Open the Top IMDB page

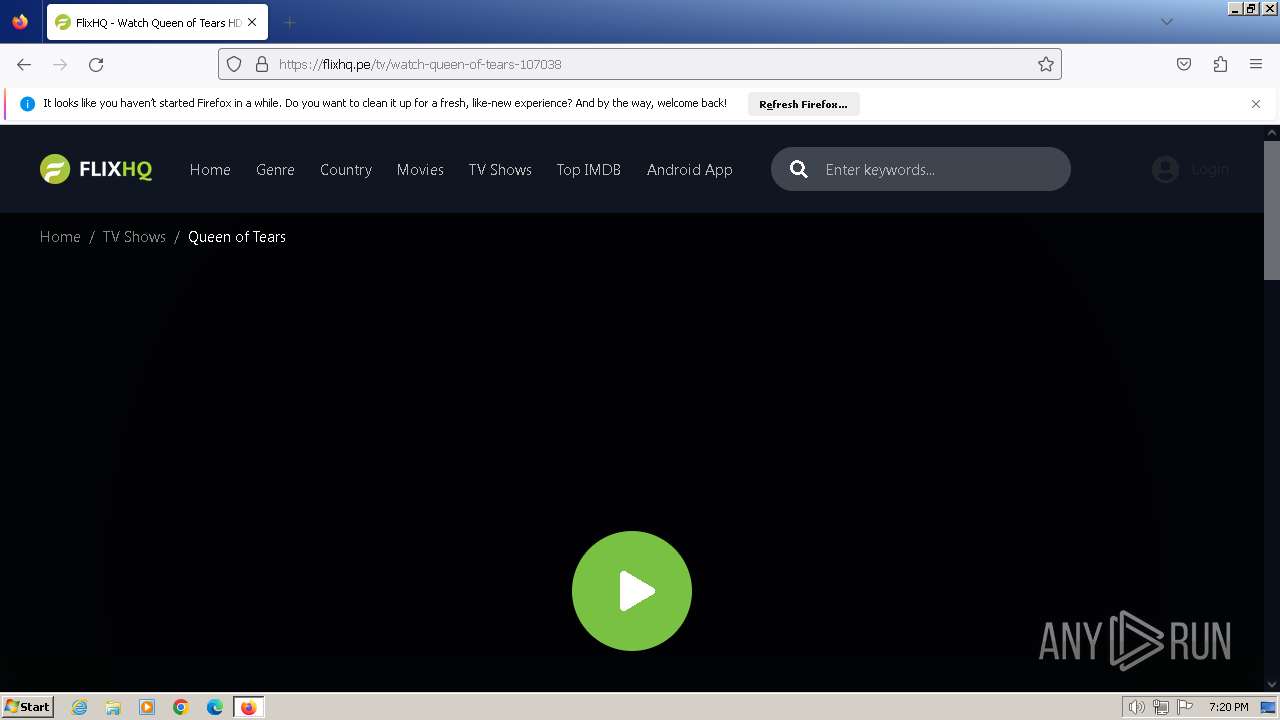589,170
